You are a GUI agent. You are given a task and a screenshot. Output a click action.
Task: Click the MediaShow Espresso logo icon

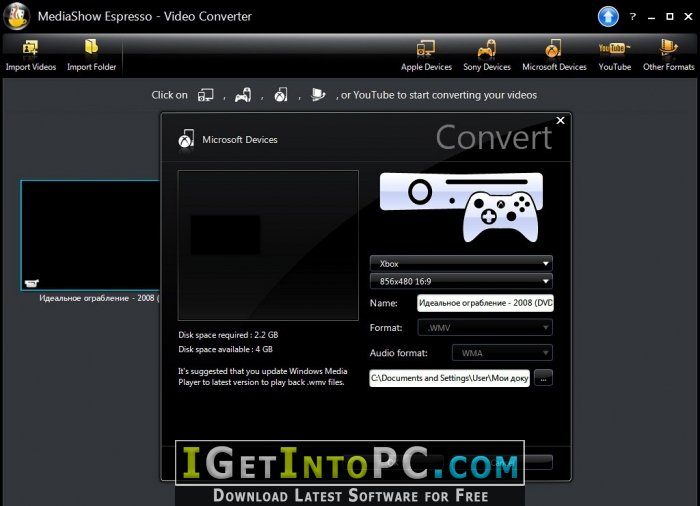click(x=17, y=17)
